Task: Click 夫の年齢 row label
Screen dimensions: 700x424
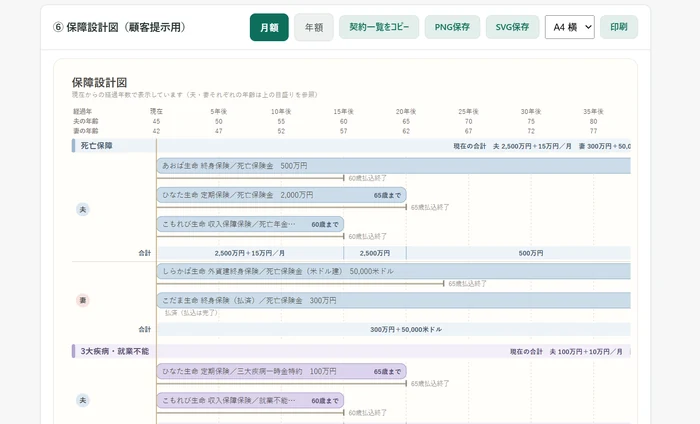Action: [x=86, y=121]
